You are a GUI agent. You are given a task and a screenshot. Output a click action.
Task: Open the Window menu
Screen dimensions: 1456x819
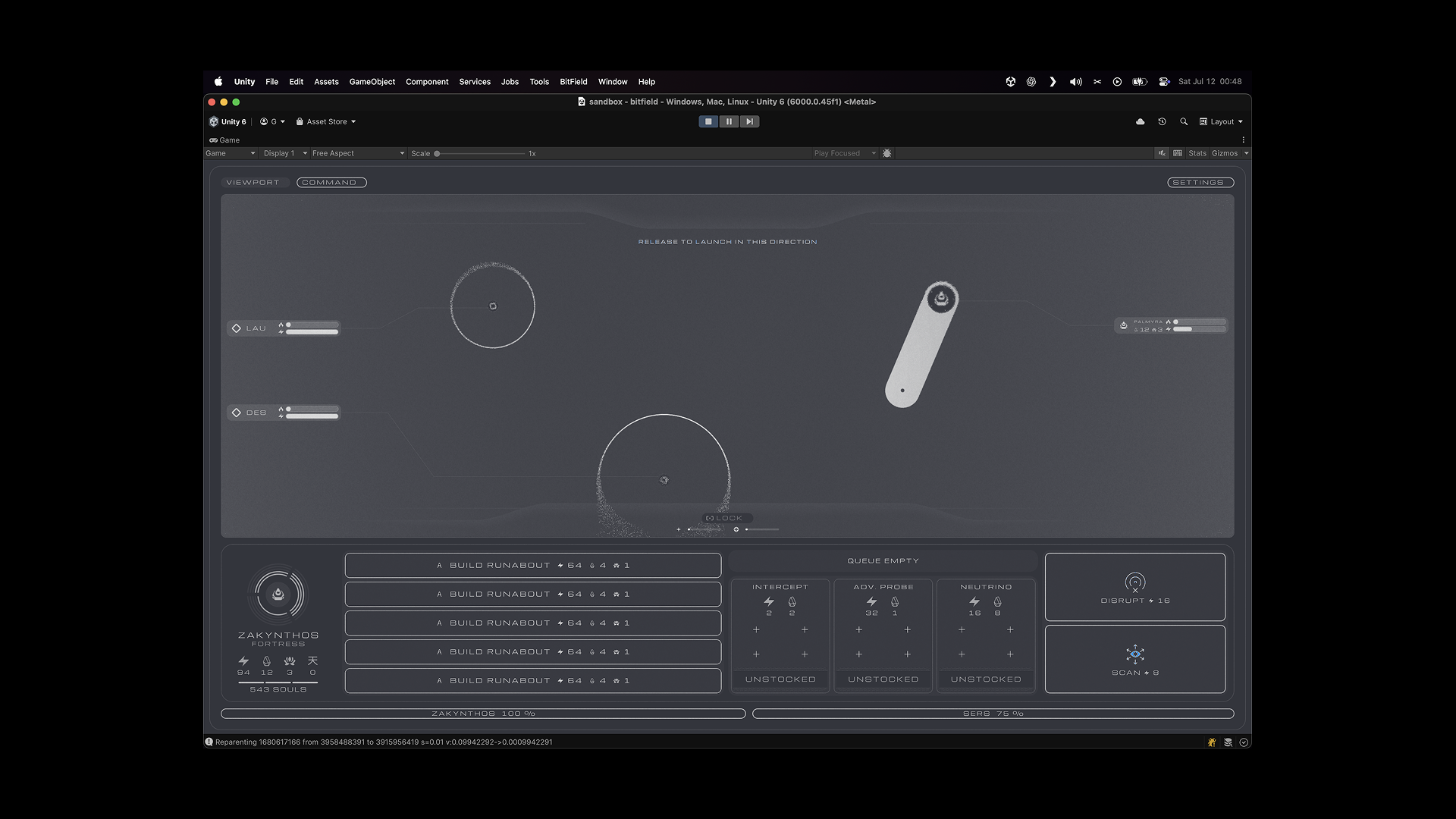(613, 82)
